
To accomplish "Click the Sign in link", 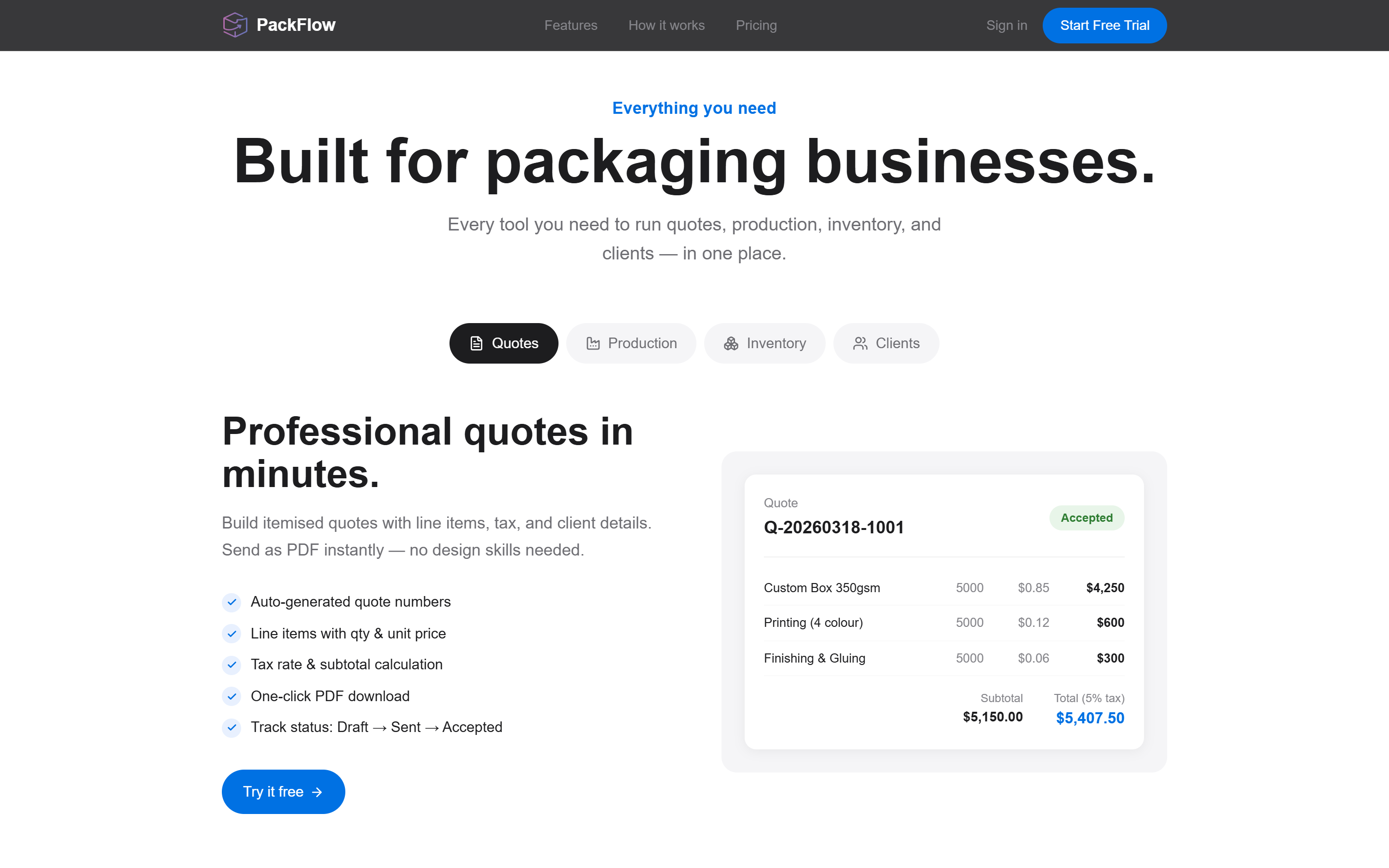I will coord(1006,25).
